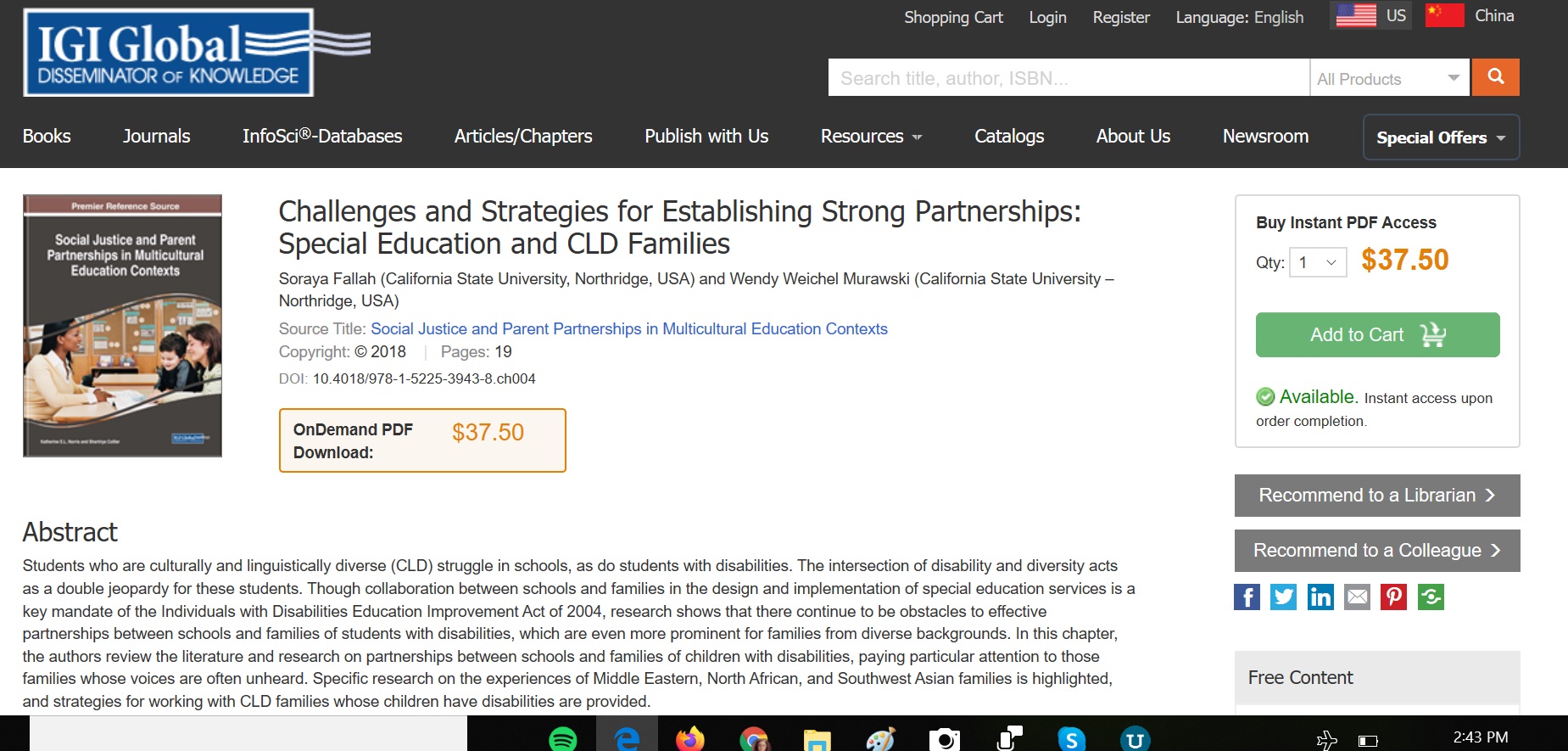Share the chapter by email icon
The height and width of the screenshot is (751, 1568).
[x=1357, y=597]
